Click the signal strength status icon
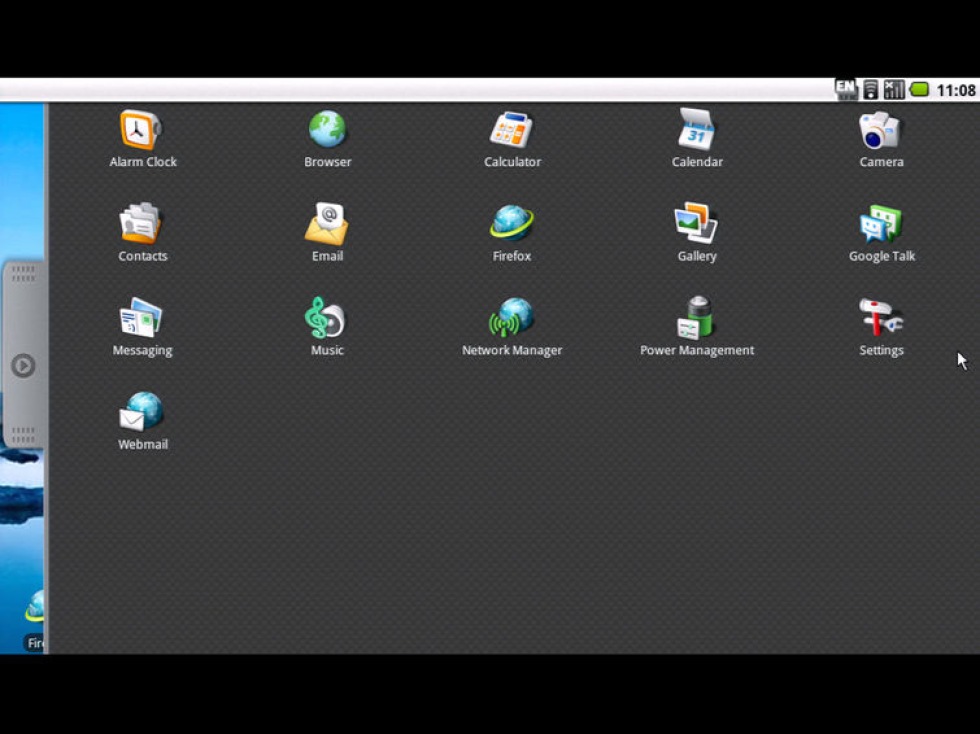Viewport: 980px width, 734px height. coord(894,90)
